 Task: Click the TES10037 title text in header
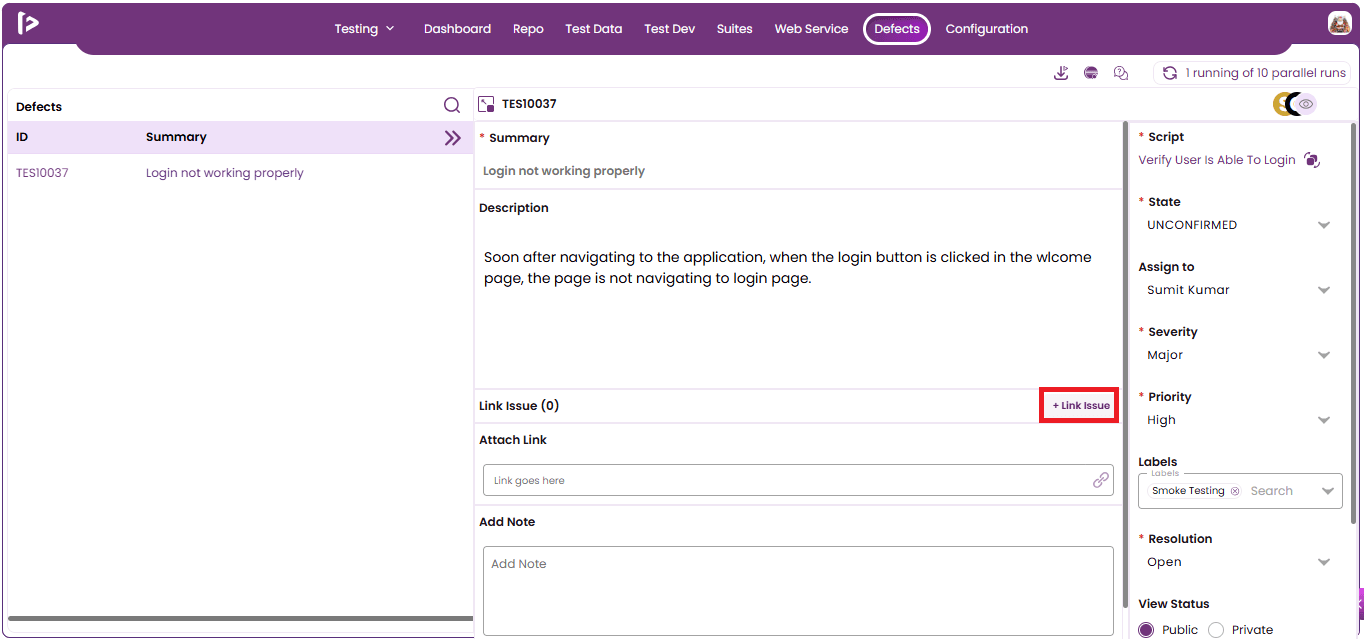coord(529,104)
